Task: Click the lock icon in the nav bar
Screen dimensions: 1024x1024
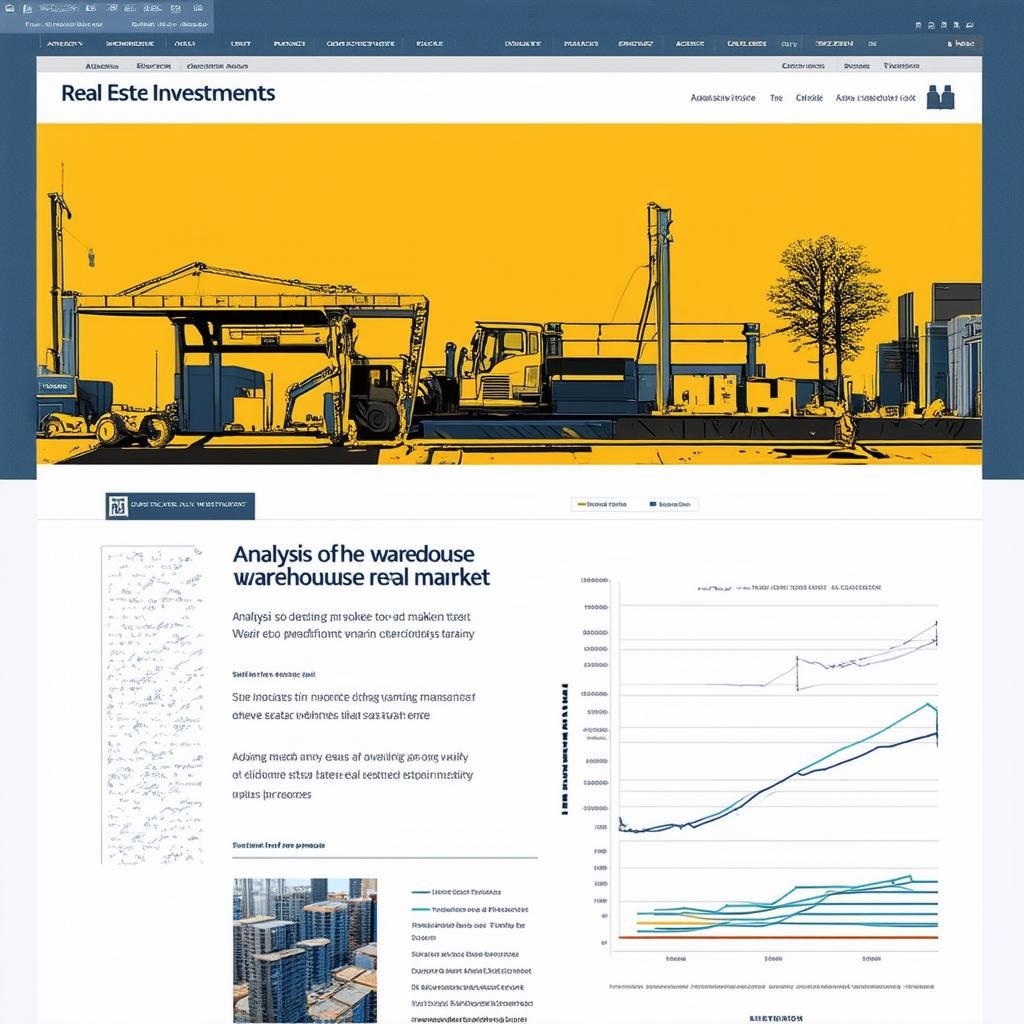Action: [x=950, y=44]
